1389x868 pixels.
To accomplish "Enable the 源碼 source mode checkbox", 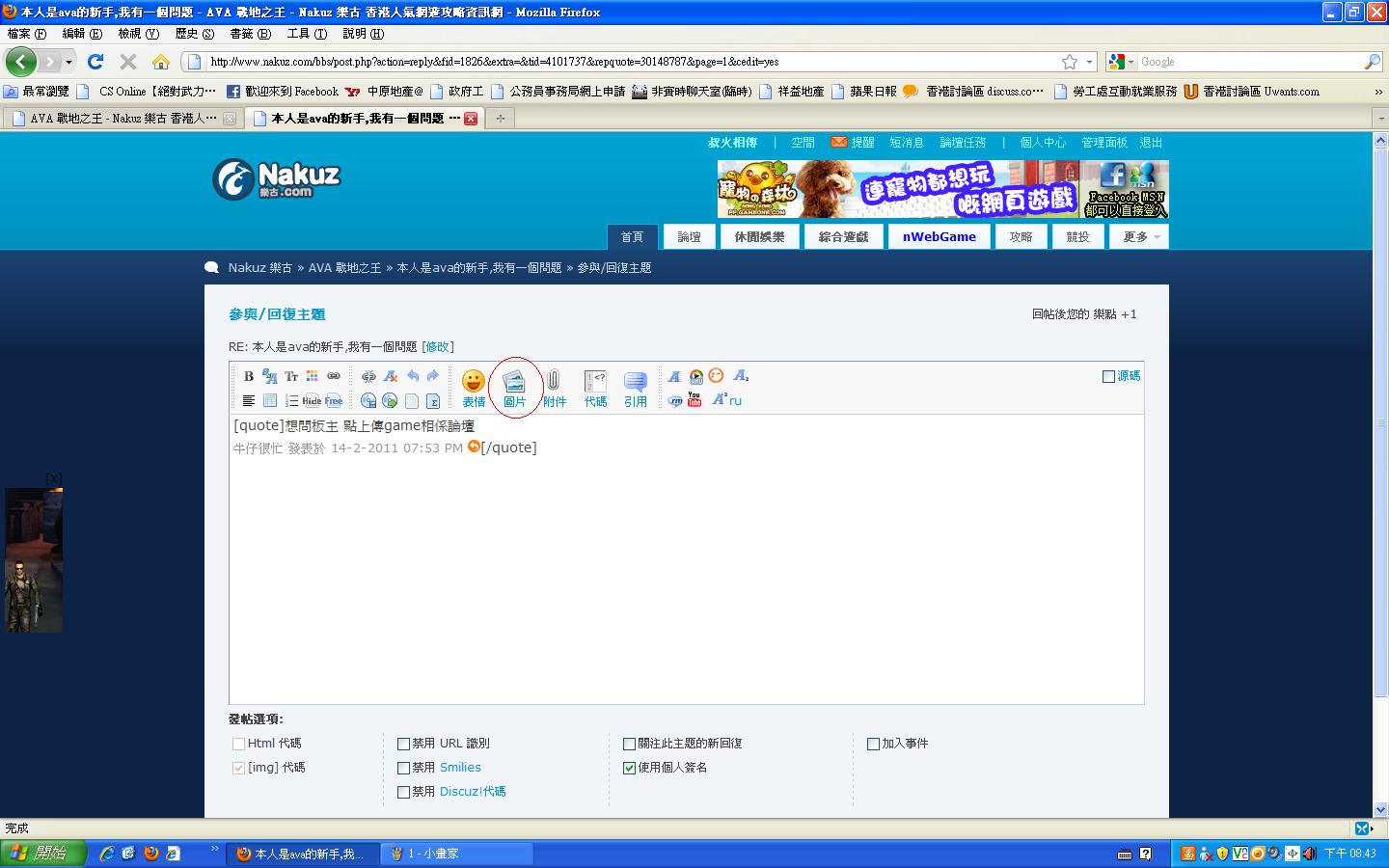I will (1108, 376).
